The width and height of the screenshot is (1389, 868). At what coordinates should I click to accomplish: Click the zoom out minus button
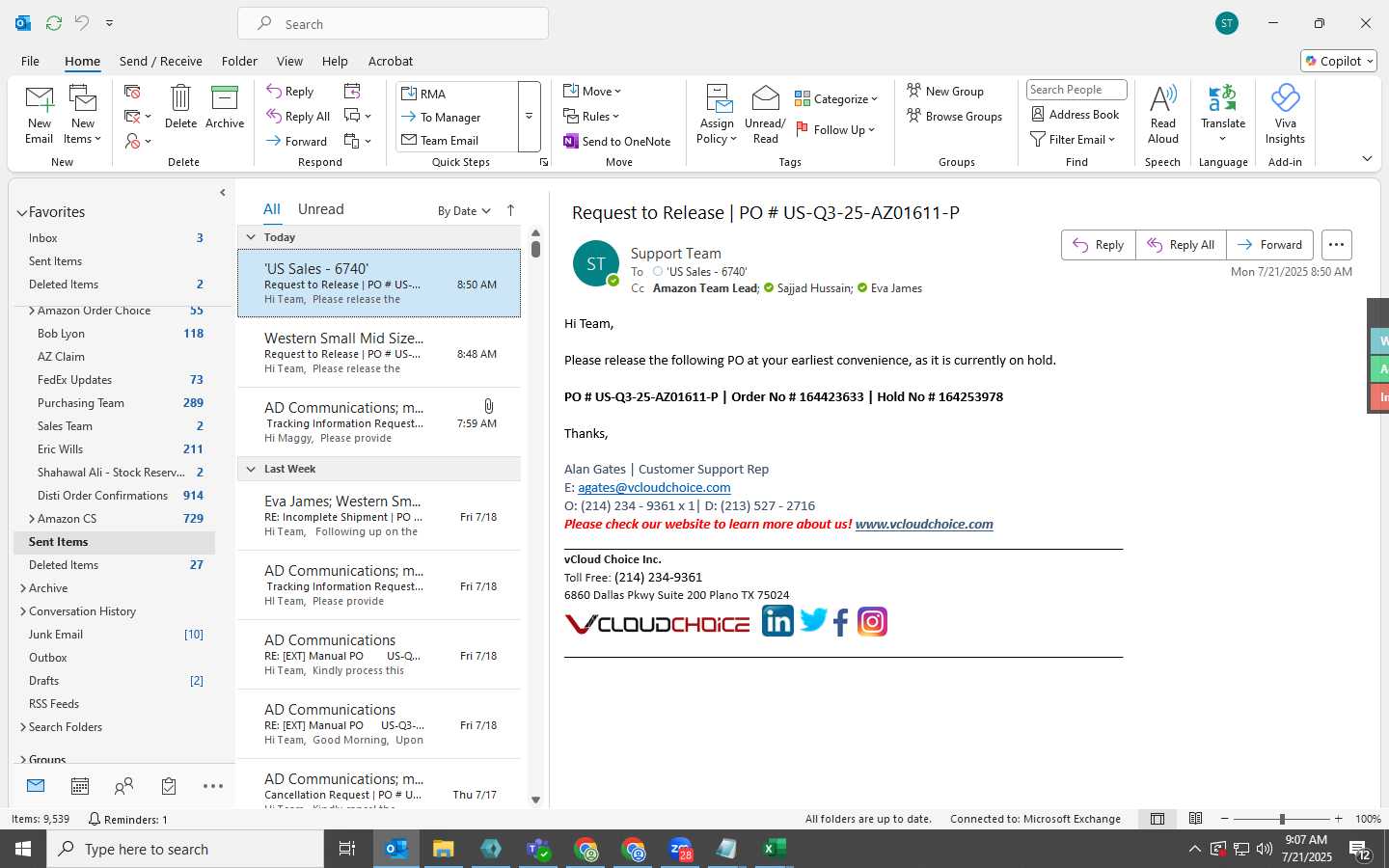[x=1225, y=819]
